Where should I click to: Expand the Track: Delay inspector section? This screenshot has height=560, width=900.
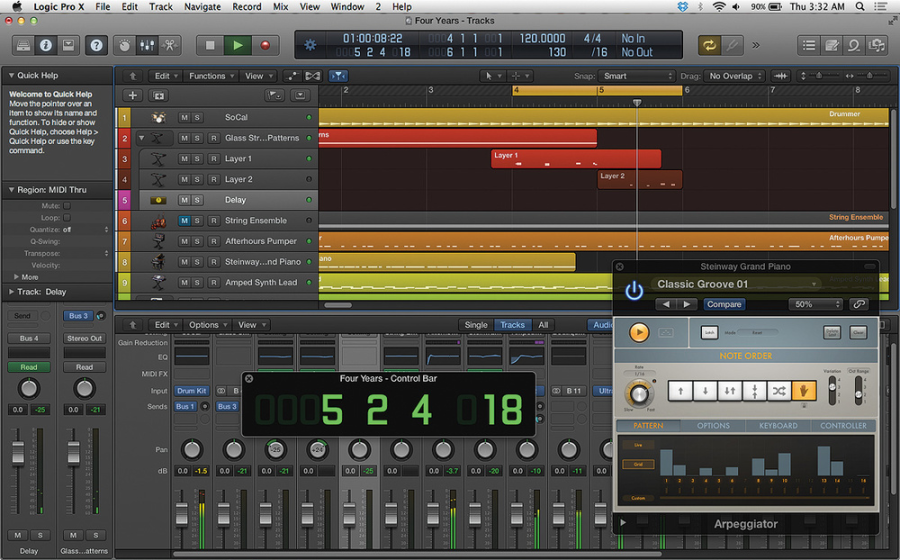tap(11, 291)
